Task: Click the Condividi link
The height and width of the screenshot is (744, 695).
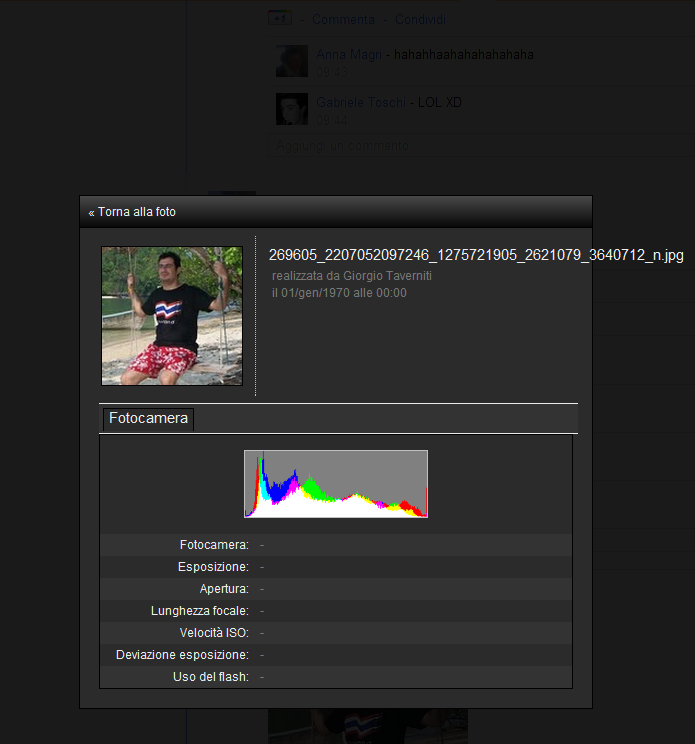Action: pyautogui.click(x=420, y=20)
